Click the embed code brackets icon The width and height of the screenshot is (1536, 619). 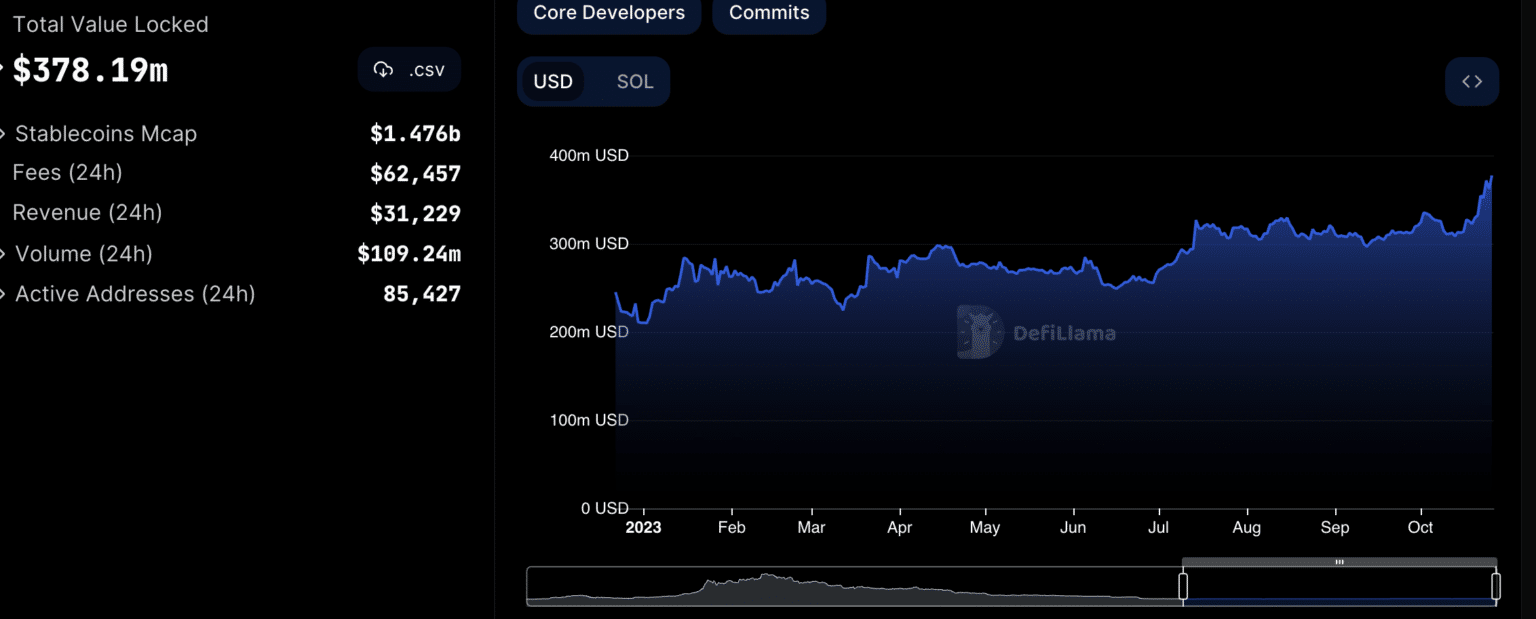coord(1471,82)
